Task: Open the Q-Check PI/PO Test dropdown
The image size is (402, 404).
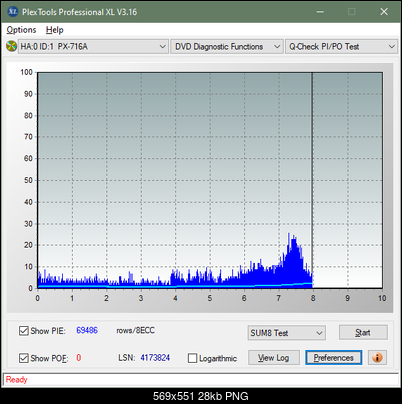Action: click(x=341, y=47)
